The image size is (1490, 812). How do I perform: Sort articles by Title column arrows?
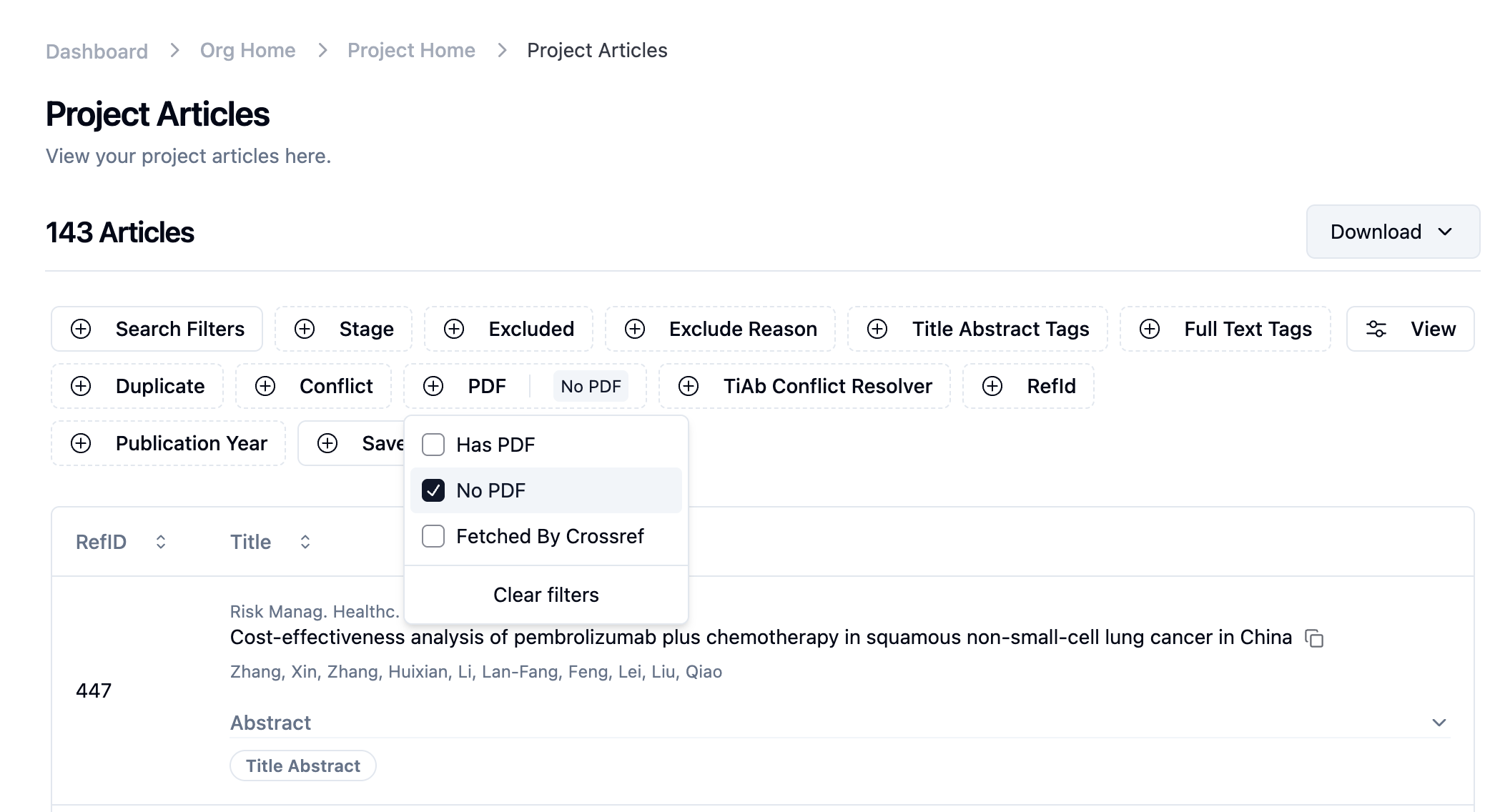pyautogui.click(x=305, y=542)
